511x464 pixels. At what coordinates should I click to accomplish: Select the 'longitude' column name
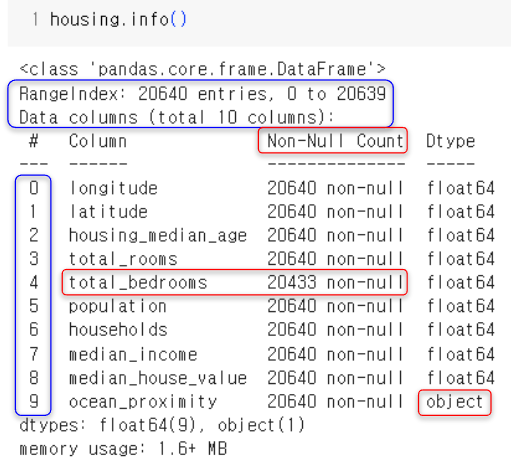point(113,188)
